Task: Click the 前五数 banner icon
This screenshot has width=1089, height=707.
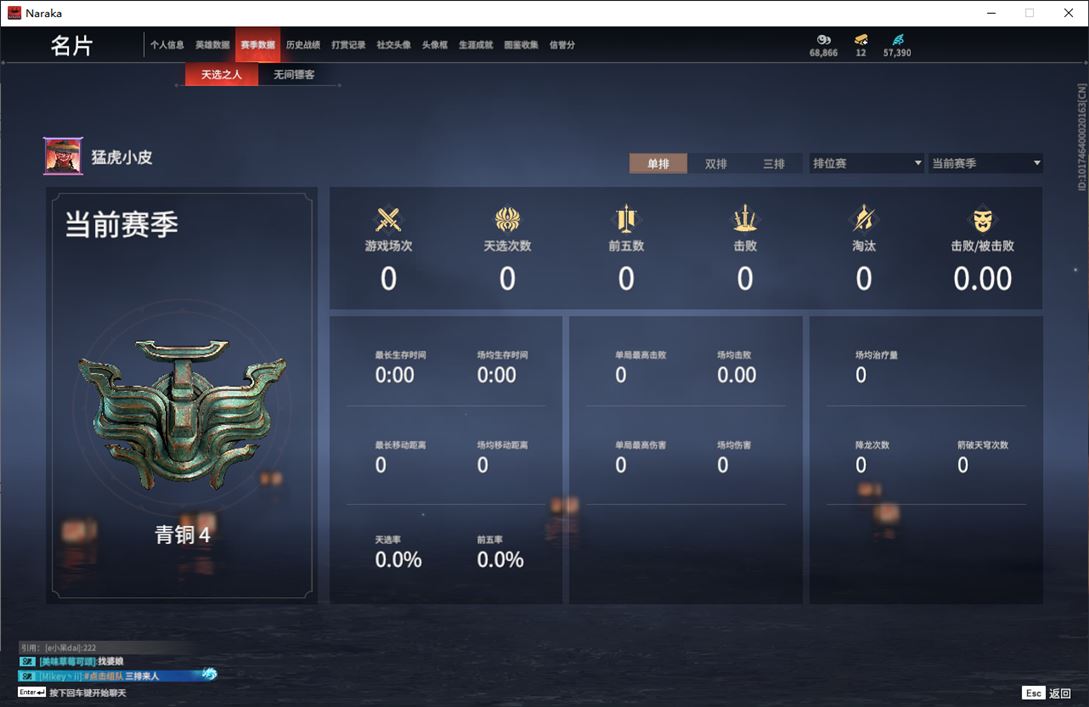Action: coord(626,219)
